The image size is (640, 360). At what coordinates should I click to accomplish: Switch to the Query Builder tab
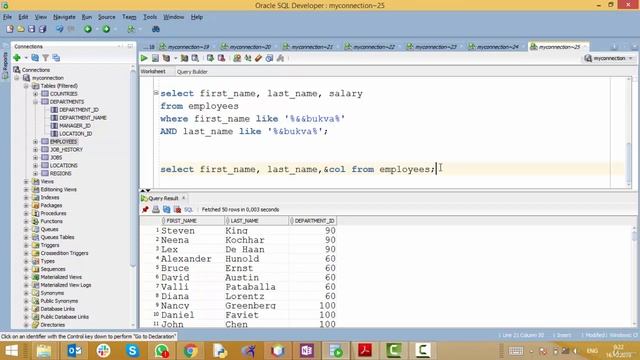(192, 72)
